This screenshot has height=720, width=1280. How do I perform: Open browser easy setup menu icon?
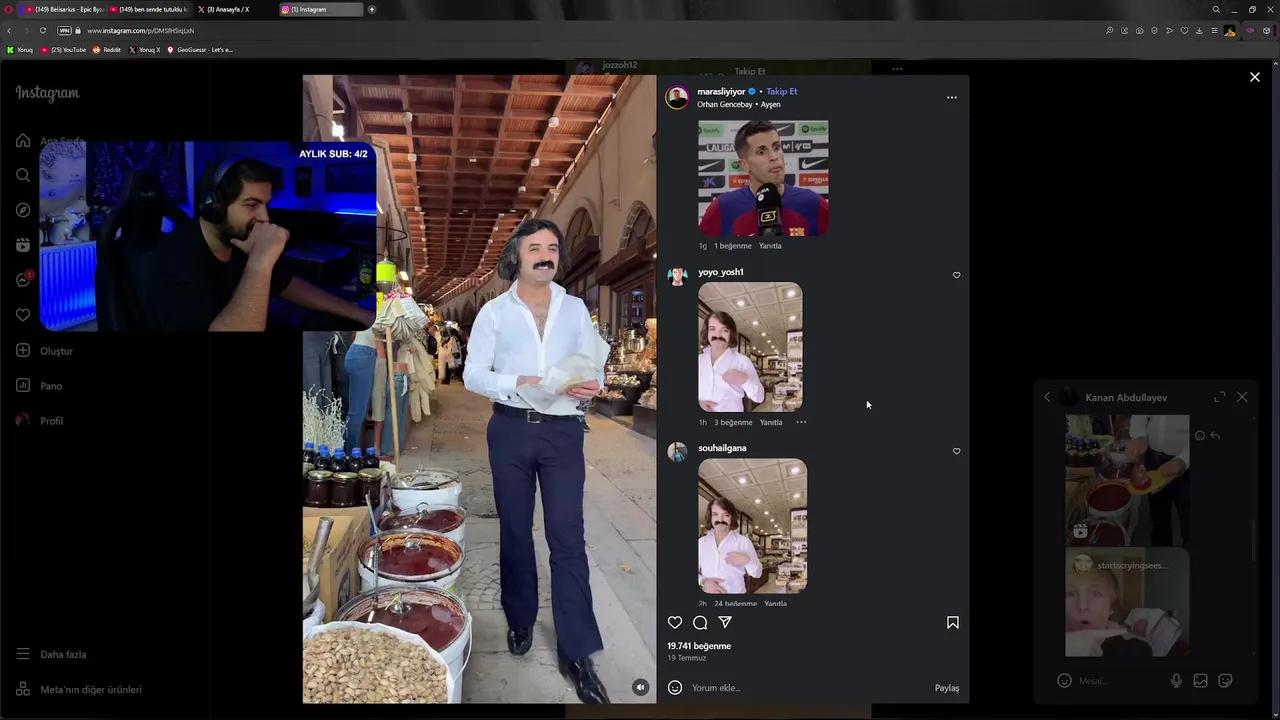1214,31
